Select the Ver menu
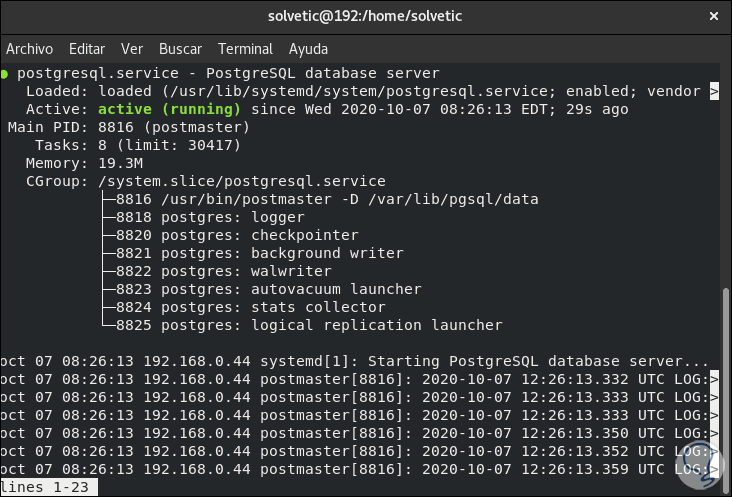The width and height of the screenshot is (732, 497). 132,48
